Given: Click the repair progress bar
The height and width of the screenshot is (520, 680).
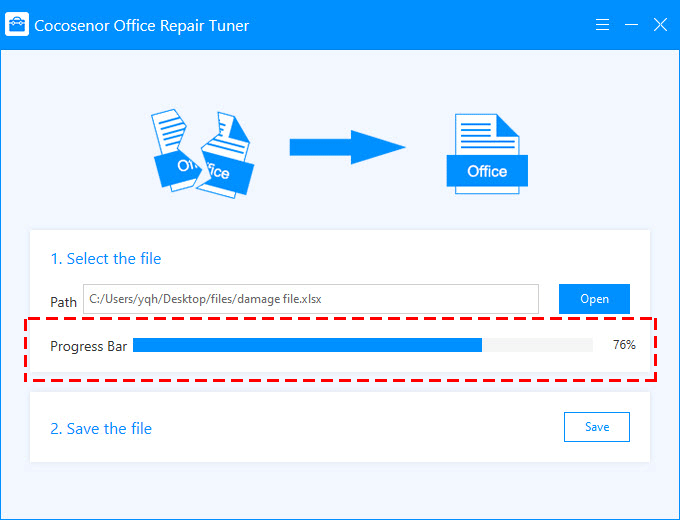Looking at the screenshot, I should click(363, 345).
